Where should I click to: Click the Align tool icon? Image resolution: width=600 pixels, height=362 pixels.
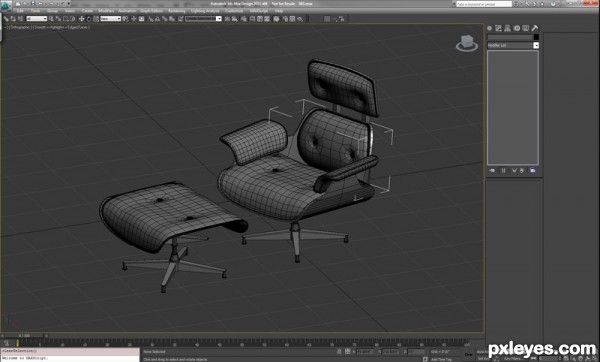234,18
